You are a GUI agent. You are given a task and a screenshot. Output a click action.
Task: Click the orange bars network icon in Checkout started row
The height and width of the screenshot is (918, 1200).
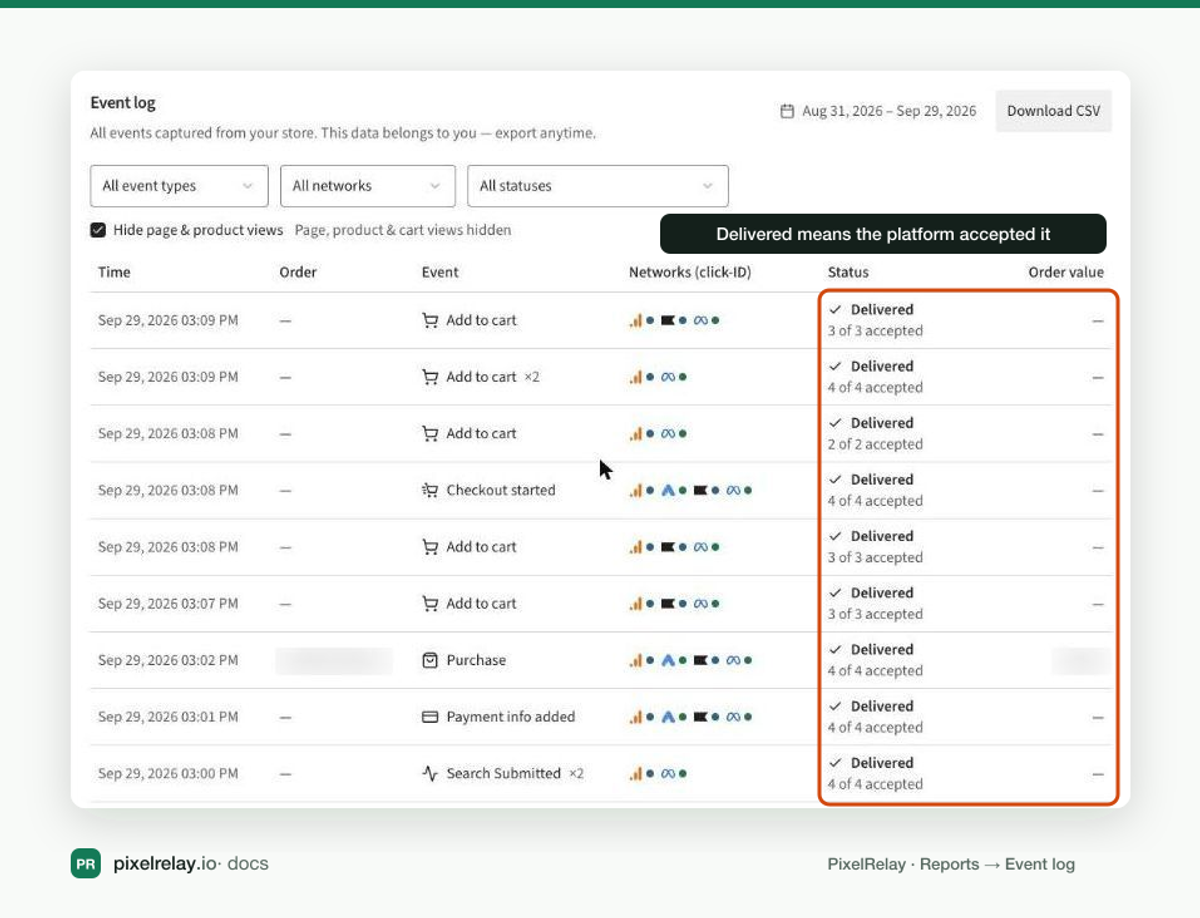[635, 491]
